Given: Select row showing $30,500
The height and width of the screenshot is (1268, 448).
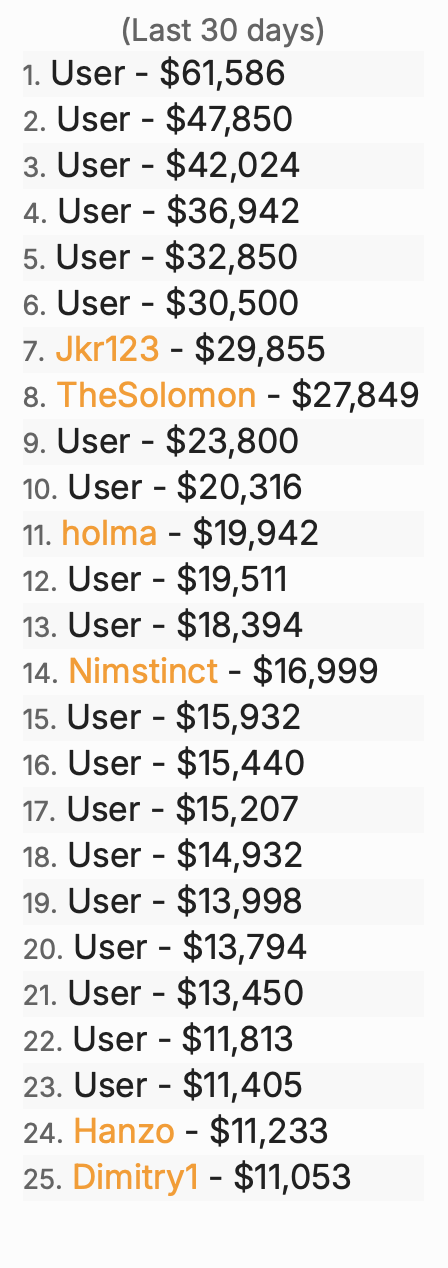Looking at the screenshot, I should coord(224,303).
